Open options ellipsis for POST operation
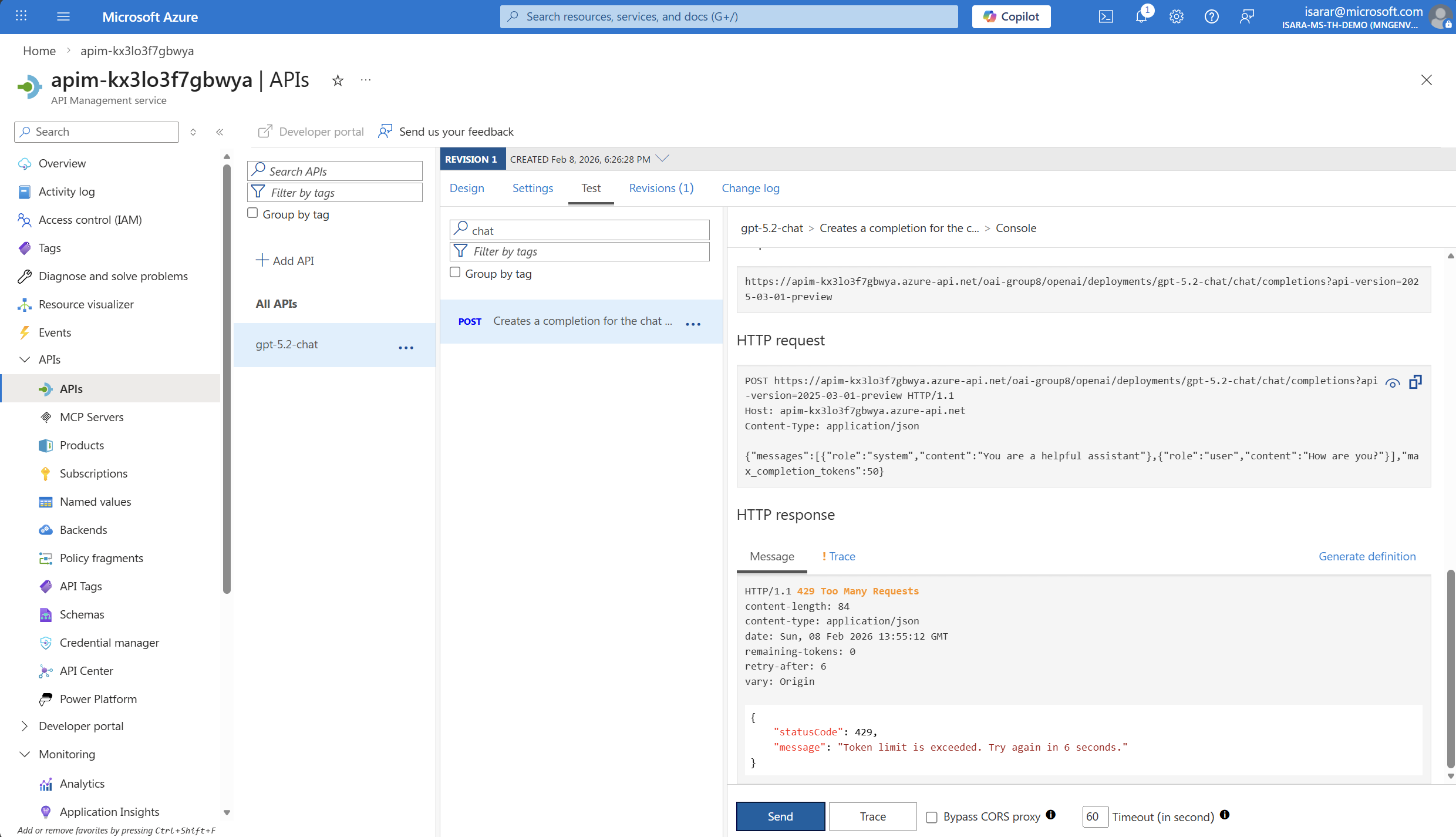 point(693,324)
